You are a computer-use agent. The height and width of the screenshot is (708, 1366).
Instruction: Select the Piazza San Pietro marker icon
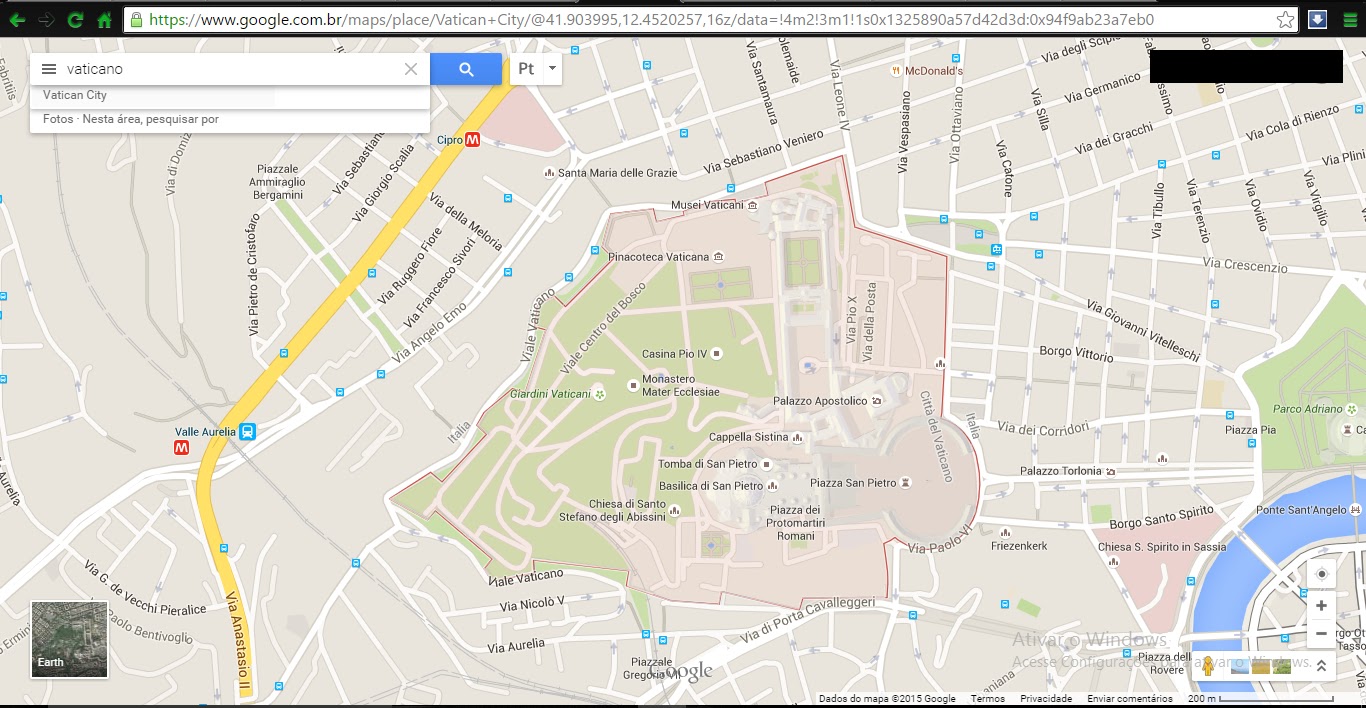point(906,483)
